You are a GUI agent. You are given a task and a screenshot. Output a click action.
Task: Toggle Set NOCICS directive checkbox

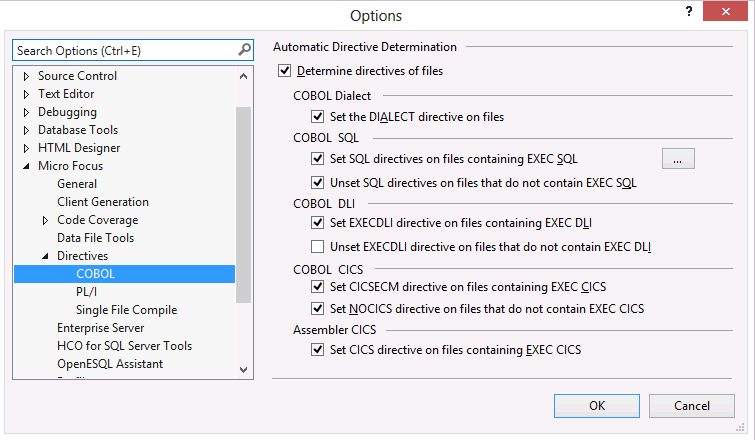(318, 308)
